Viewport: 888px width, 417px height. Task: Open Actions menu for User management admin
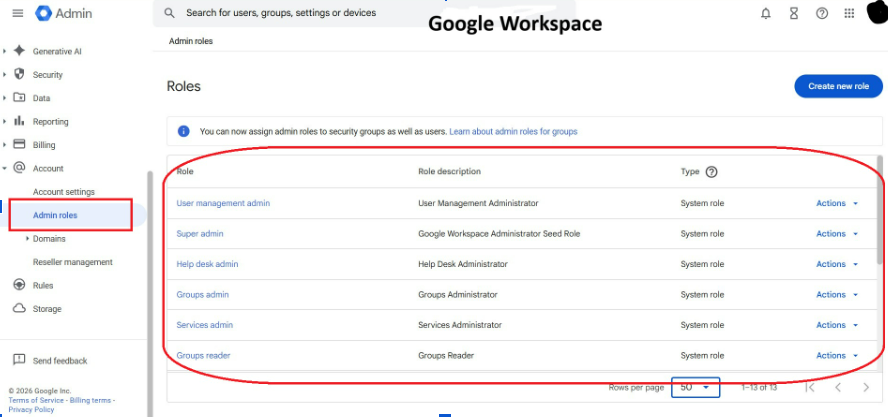pyautogui.click(x=837, y=203)
